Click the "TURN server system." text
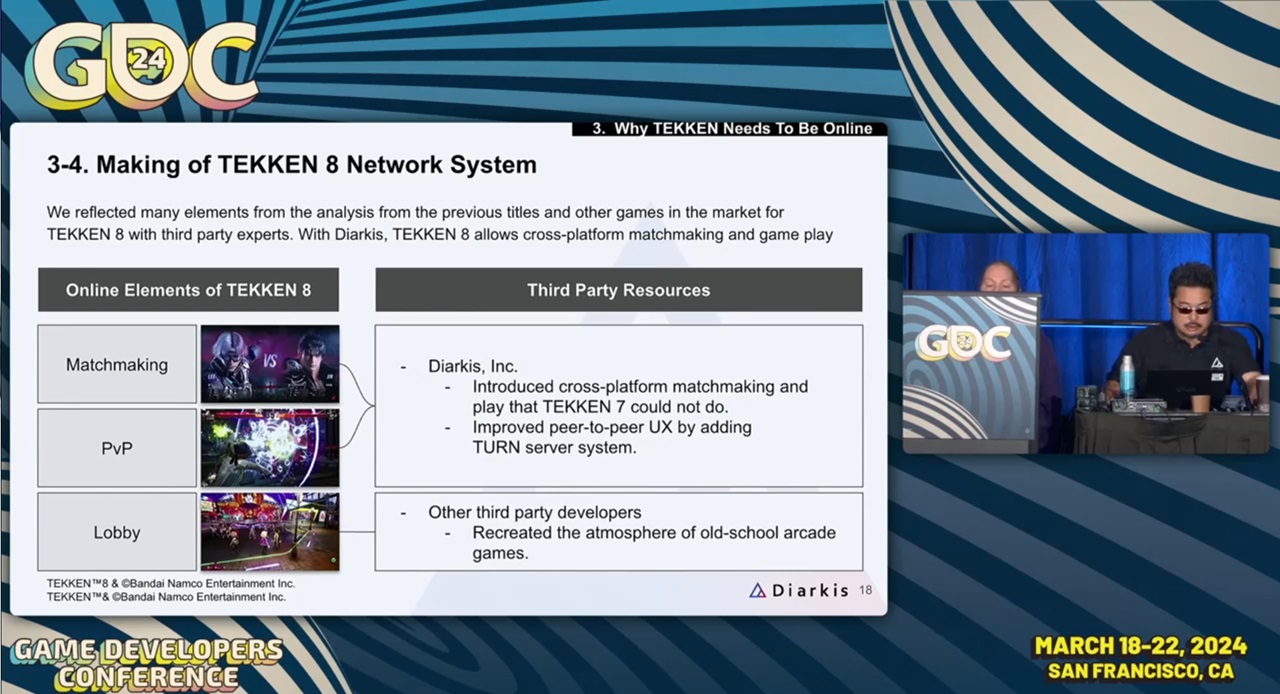This screenshot has width=1280, height=694. pos(554,447)
